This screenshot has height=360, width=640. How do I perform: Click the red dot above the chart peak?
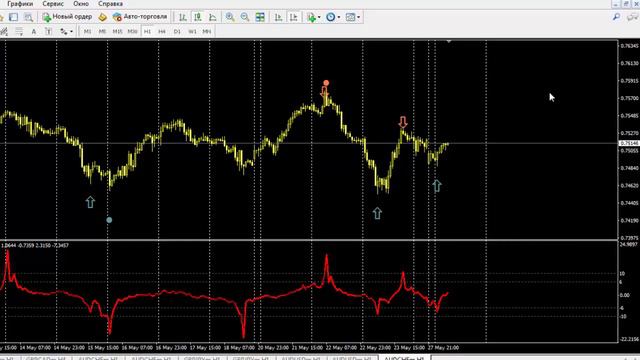tap(326, 83)
